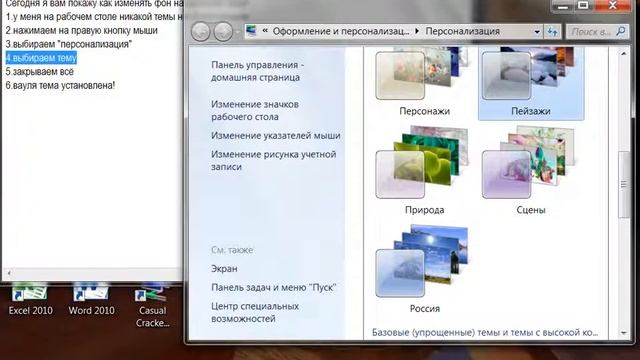640x360 pixels.
Task: Open Панель задач и меню "Пуск" link
Action: pyautogui.click(x=273, y=287)
